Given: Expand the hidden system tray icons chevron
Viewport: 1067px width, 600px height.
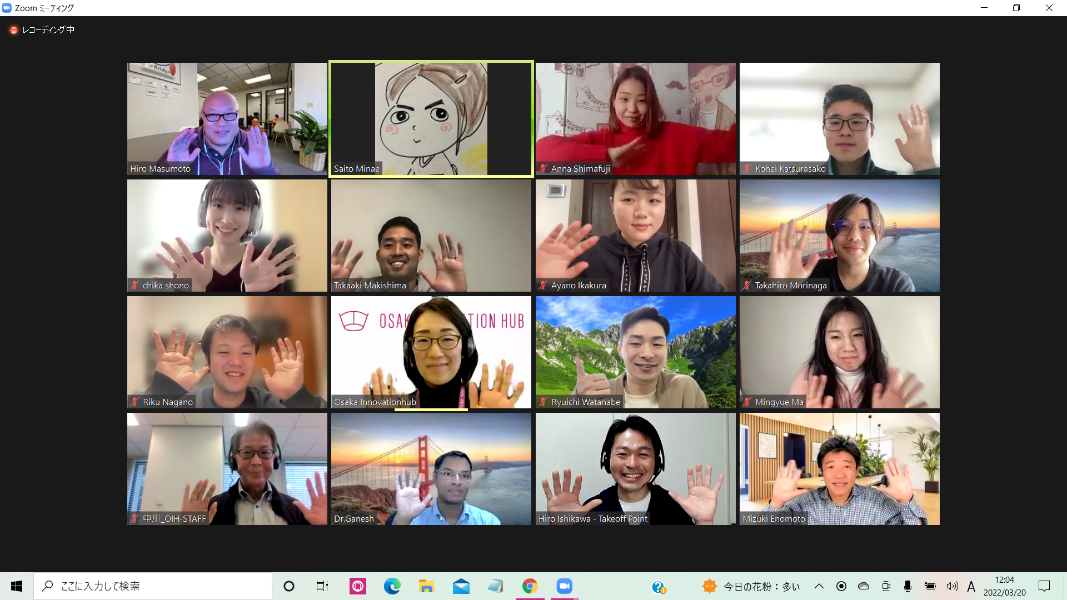Looking at the screenshot, I should tap(819, 586).
